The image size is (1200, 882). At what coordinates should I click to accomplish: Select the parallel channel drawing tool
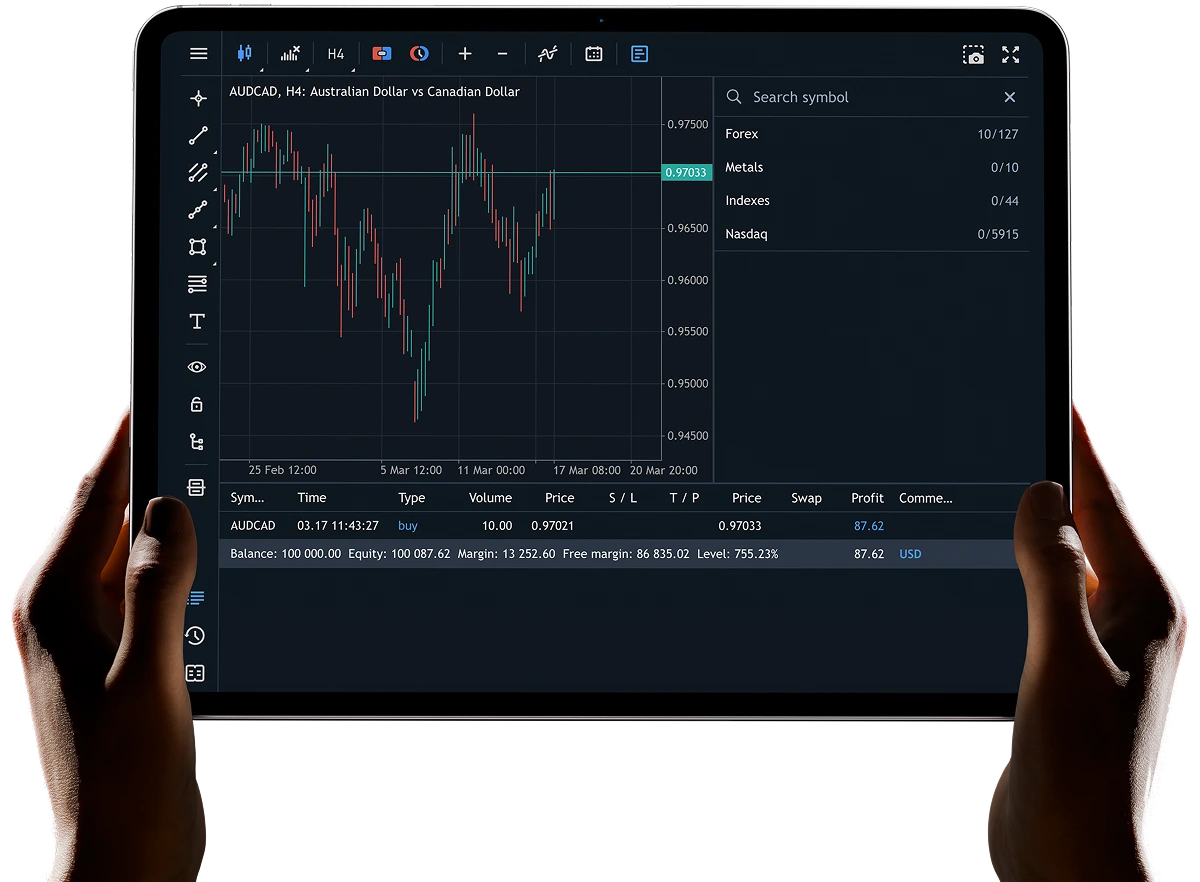tap(198, 173)
